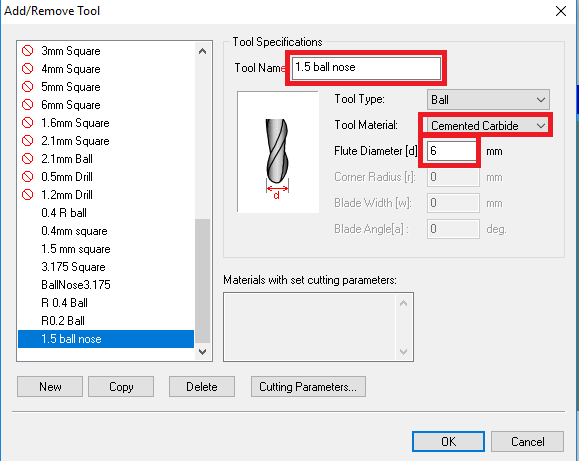Select 0.4 R ball tool entry
This screenshot has width=579, height=461.
click(64, 213)
